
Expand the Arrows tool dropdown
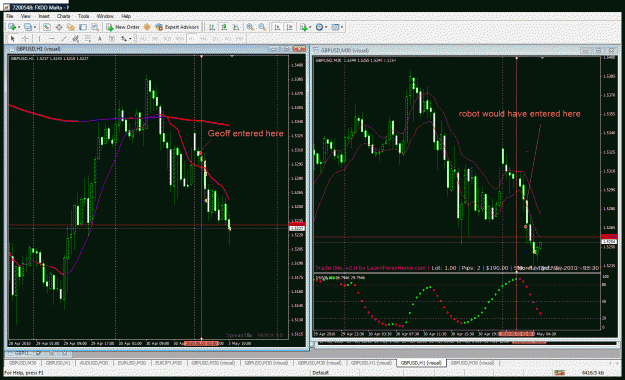130,39
